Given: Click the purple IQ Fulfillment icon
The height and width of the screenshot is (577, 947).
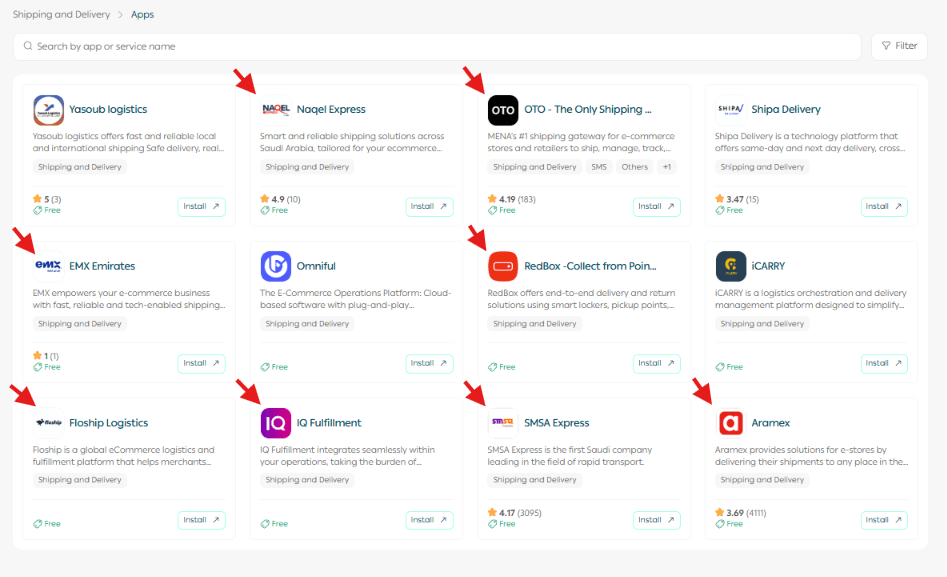Looking at the screenshot, I should click(276, 423).
